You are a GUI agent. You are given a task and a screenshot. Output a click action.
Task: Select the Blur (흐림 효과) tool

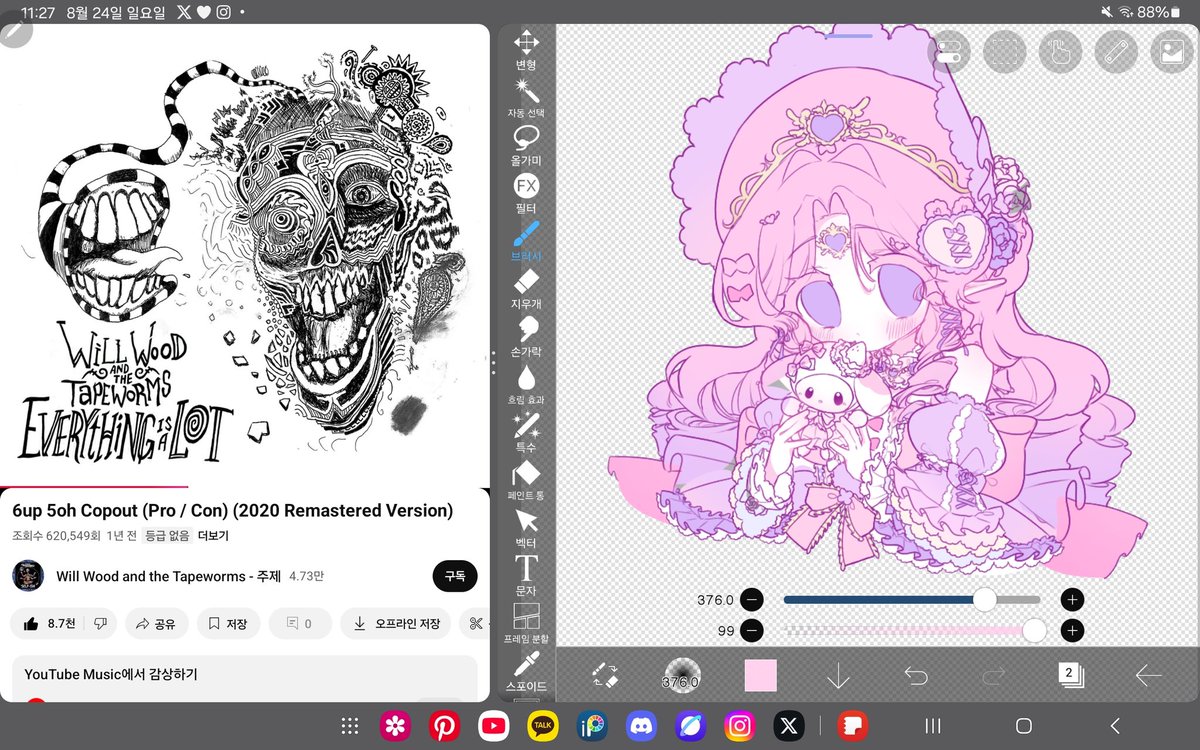(526, 386)
